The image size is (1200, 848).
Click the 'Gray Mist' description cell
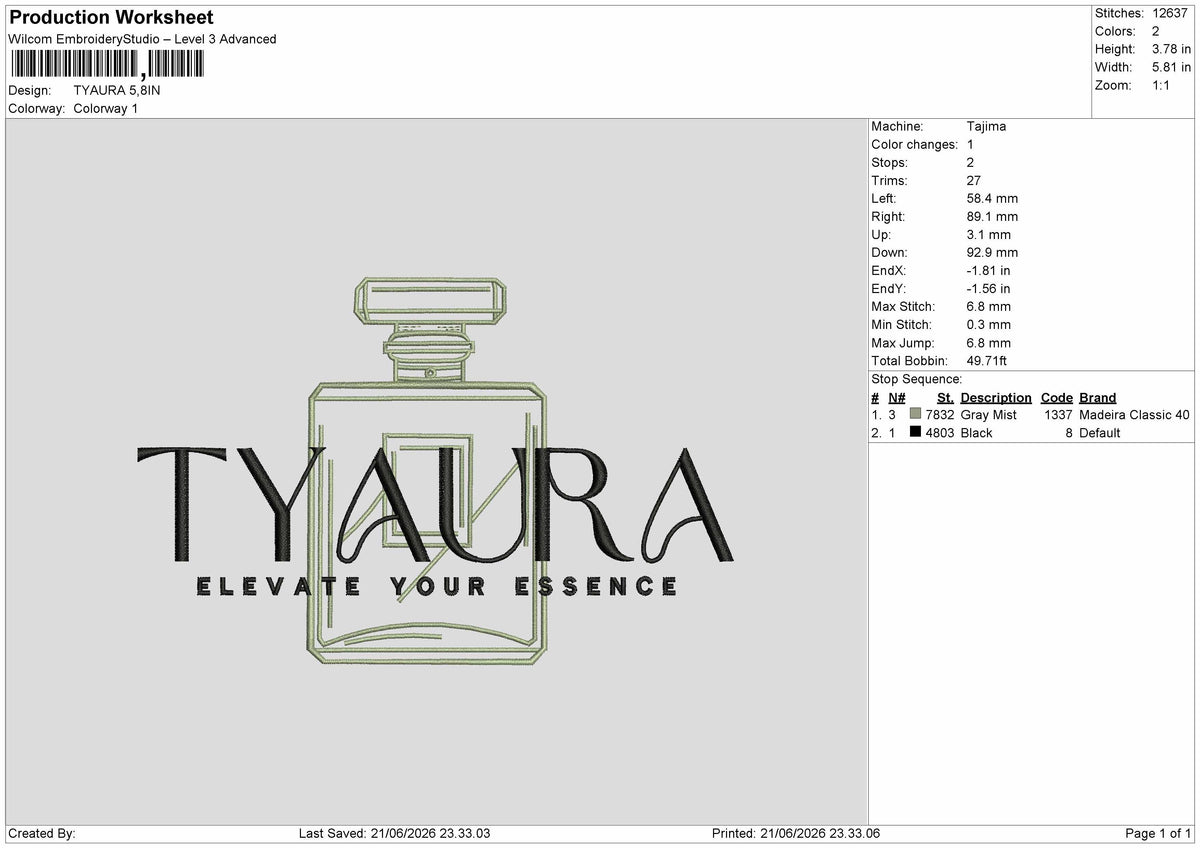point(988,414)
